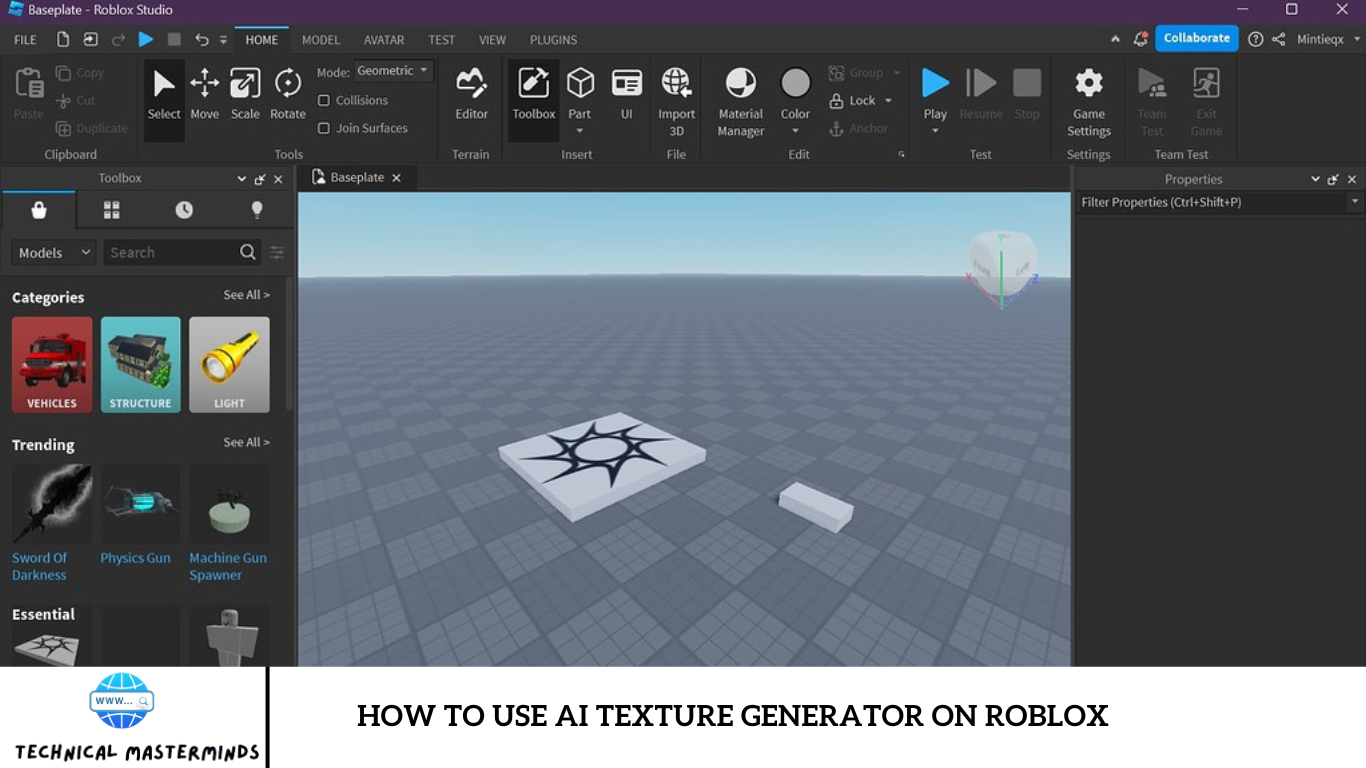1366x768 pixels.
Task: Select the Machine Gun Spawner model
Action: pos(229,524)
